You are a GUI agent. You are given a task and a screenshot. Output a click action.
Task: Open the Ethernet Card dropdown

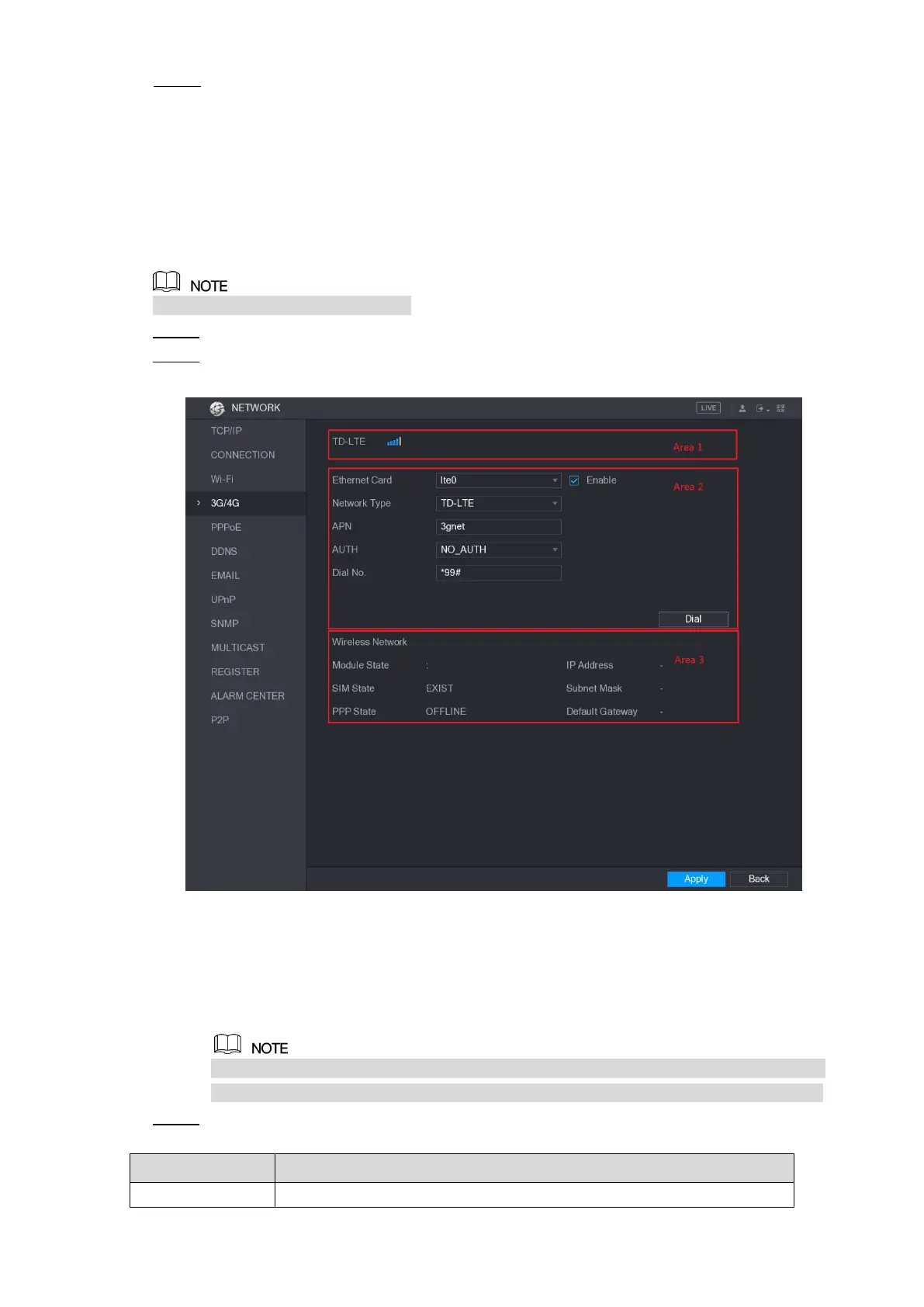click(x=499, y=480)
